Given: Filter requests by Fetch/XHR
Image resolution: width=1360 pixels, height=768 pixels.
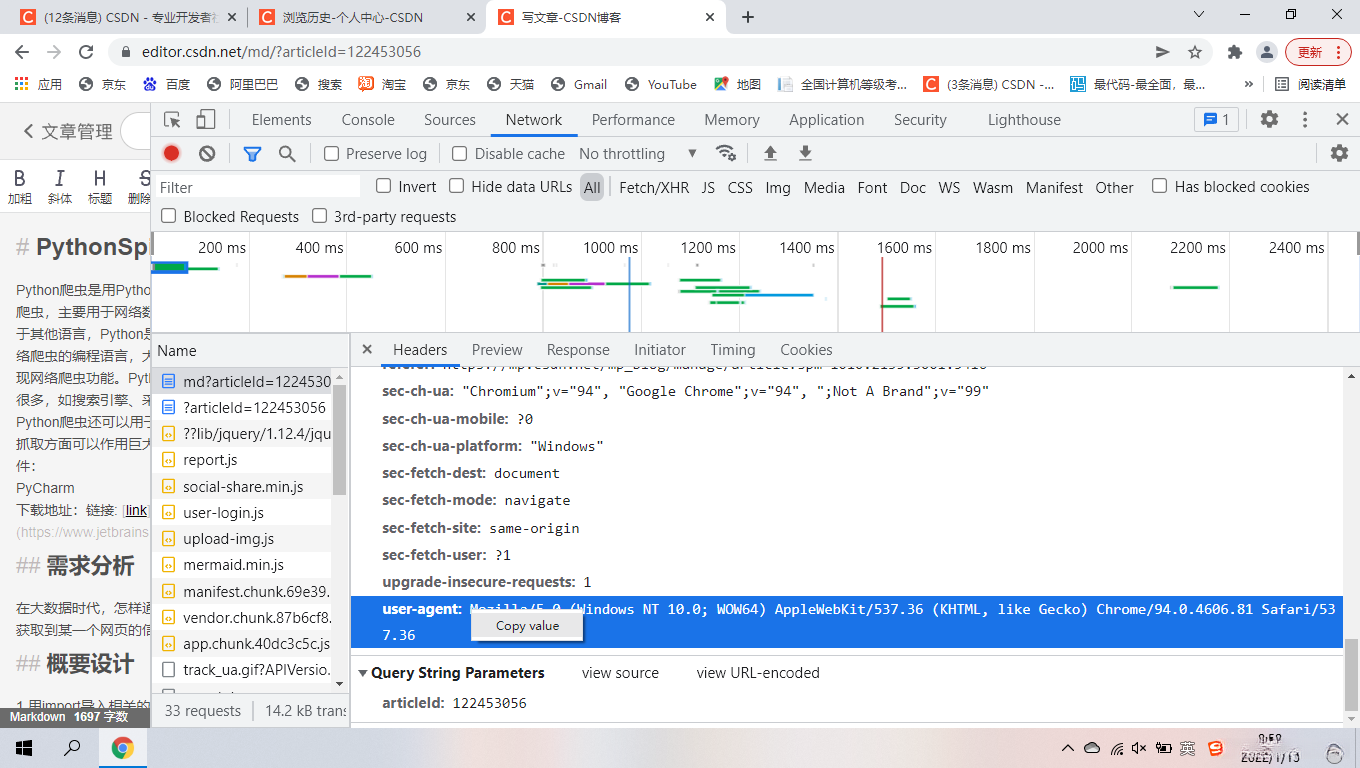Looking at the screenshot, I should [654, 187].
